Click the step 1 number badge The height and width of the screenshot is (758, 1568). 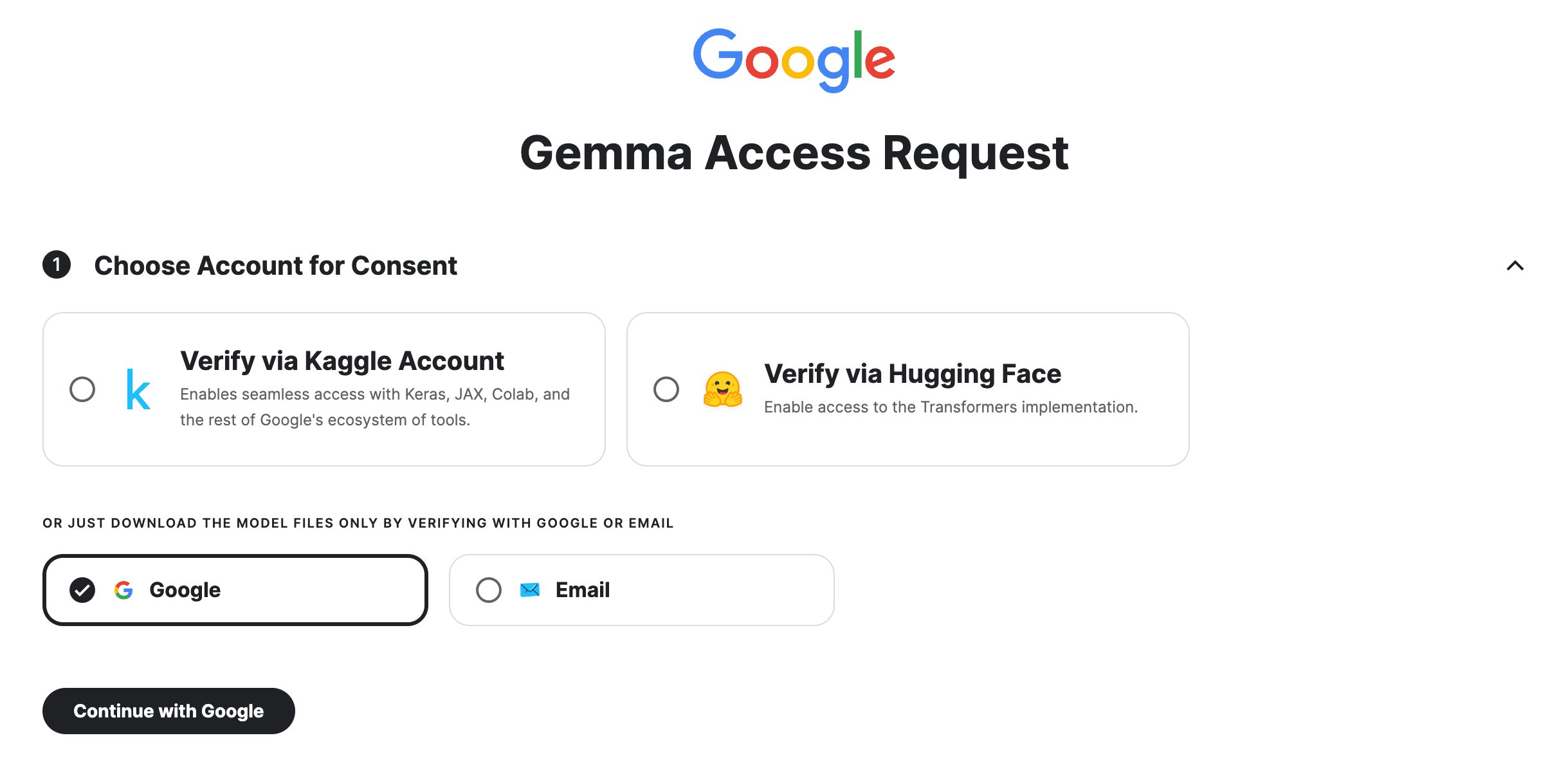57,265
